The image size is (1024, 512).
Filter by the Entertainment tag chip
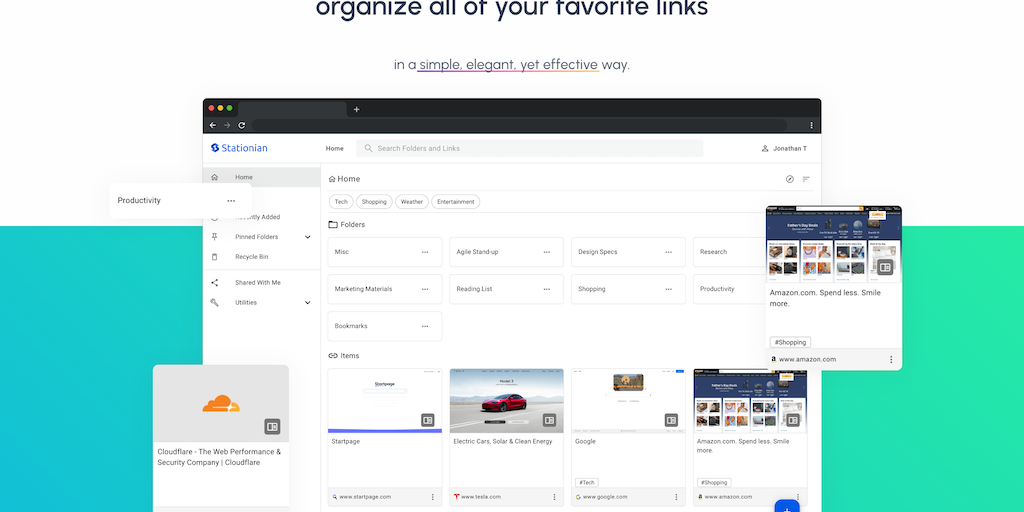pyautogui.click(x=456, y=202)
